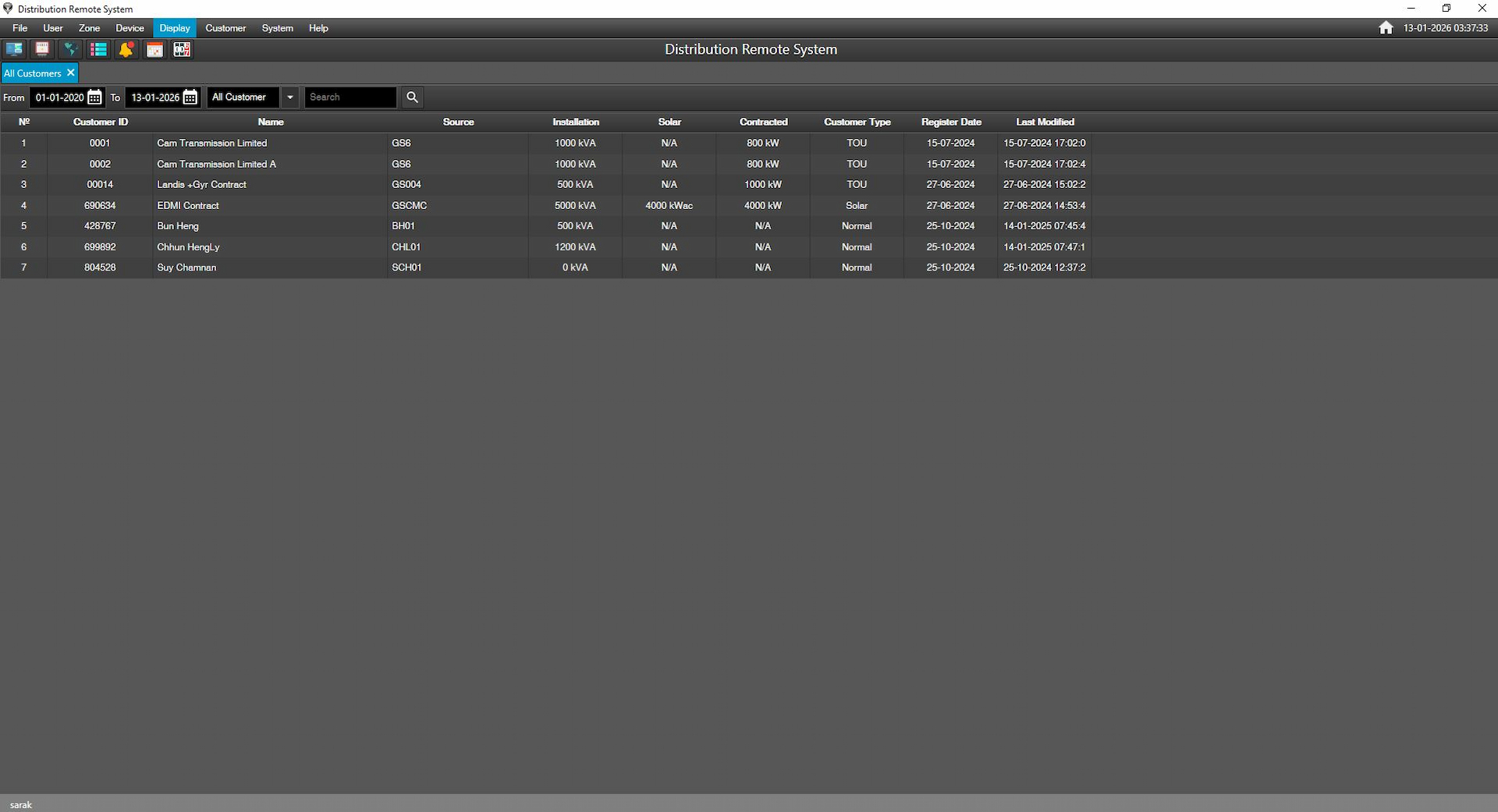Open the Help menu
The height and width of the screenshot is (812, 1498).
(318, 28)
